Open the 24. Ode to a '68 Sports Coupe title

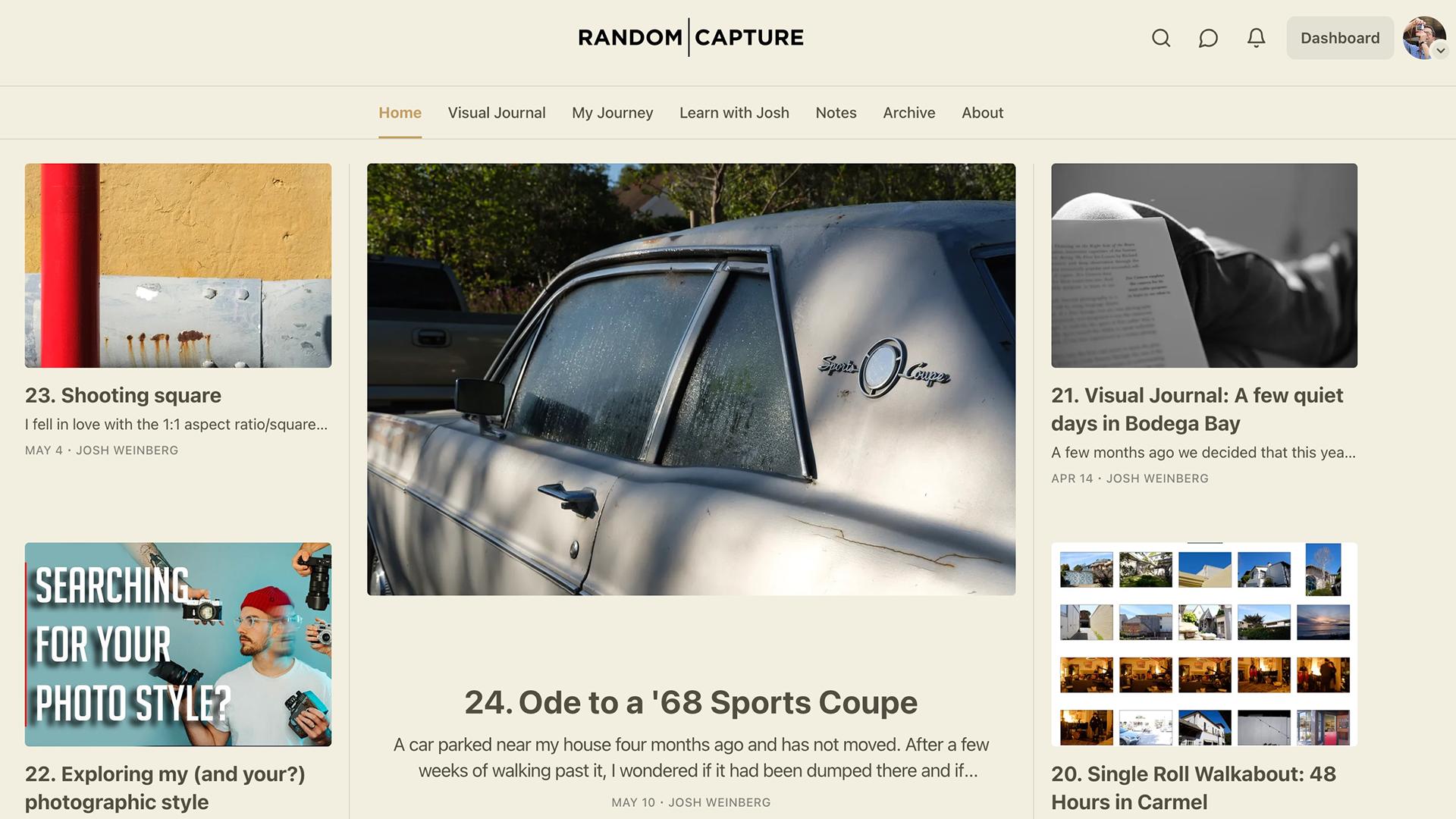691,703
